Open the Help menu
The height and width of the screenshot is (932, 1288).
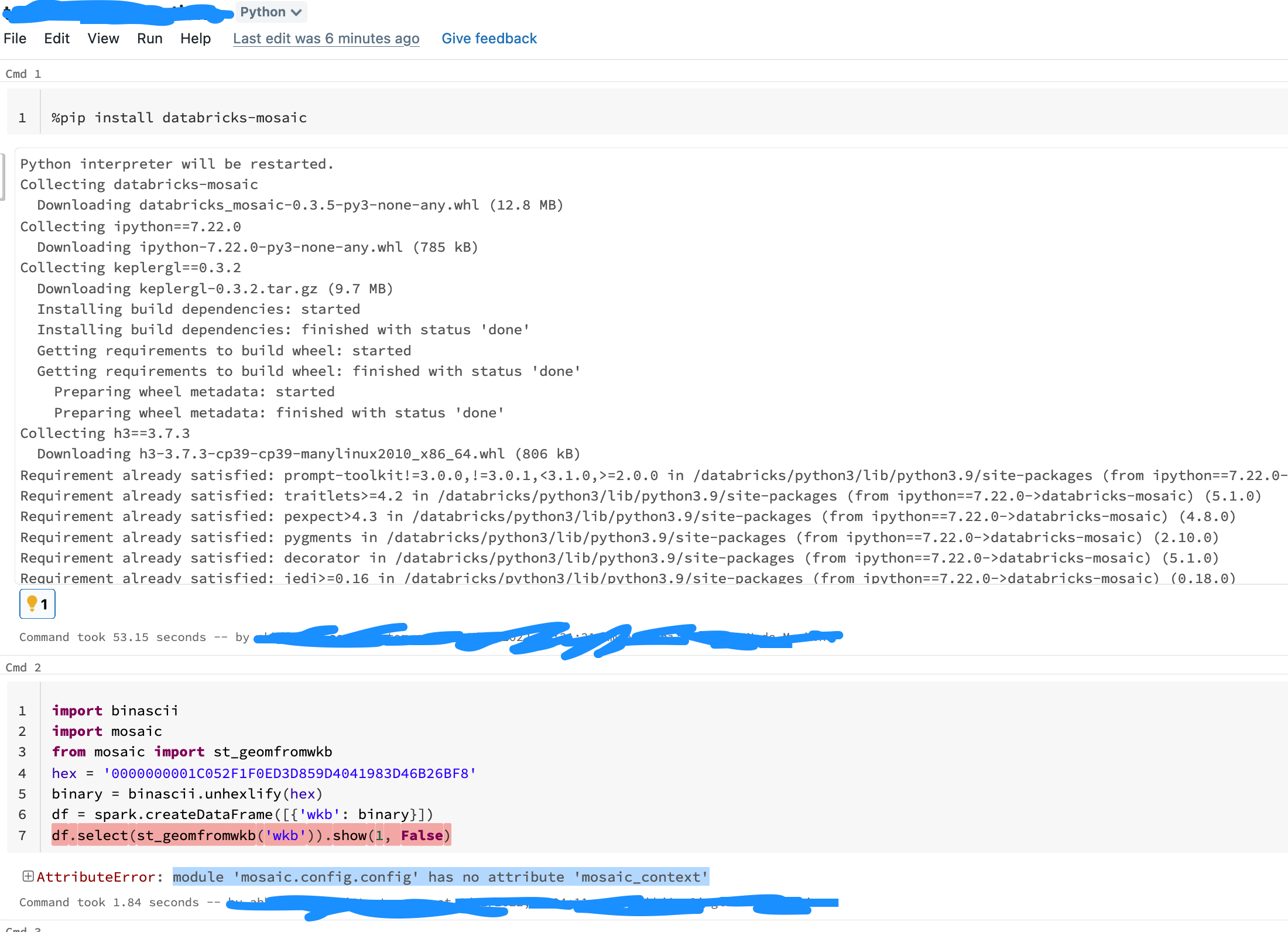pyautogui.click(x=196, y=38)
